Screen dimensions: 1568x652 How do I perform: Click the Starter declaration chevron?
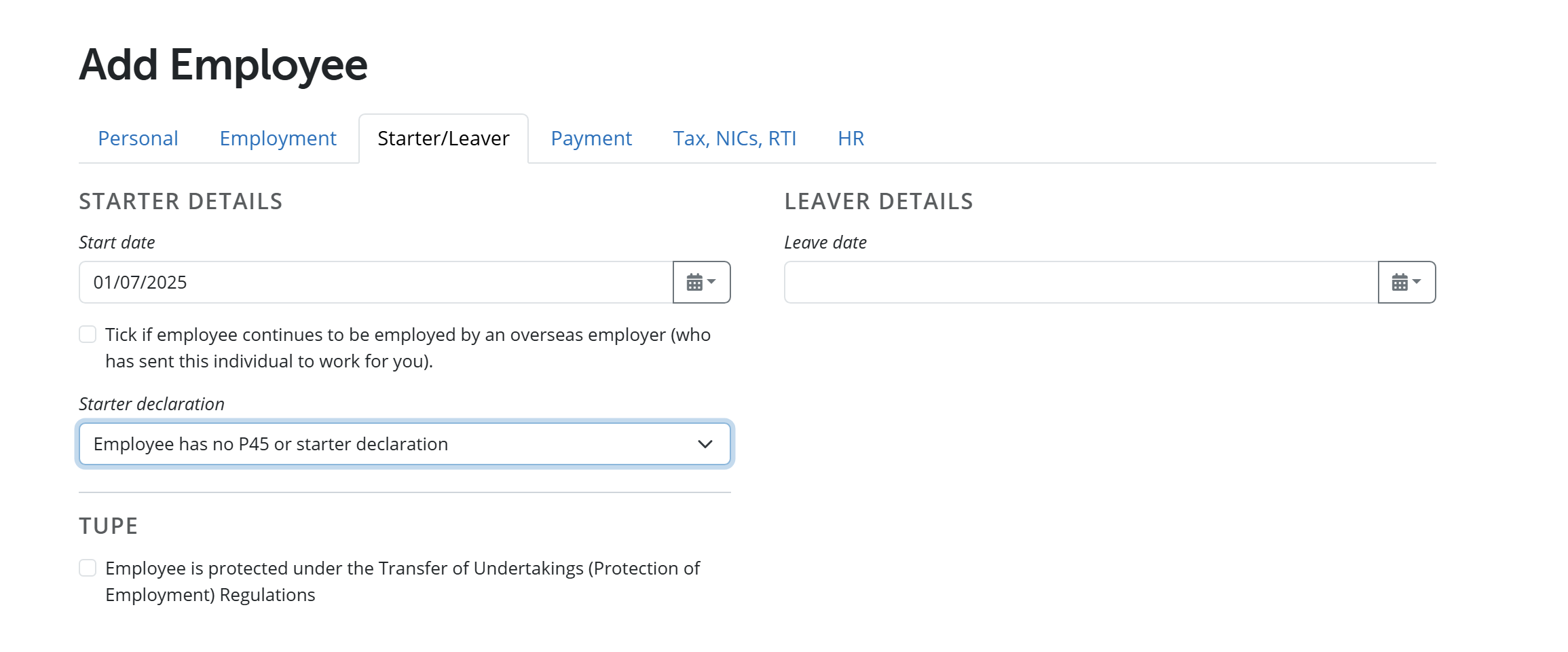(705, 443)
